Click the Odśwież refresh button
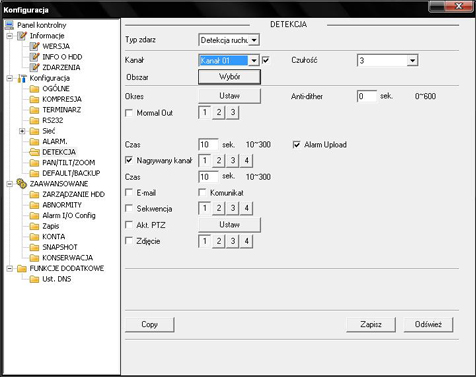The width and height of the screenshot is (476, 377). [x=428, y=324]
